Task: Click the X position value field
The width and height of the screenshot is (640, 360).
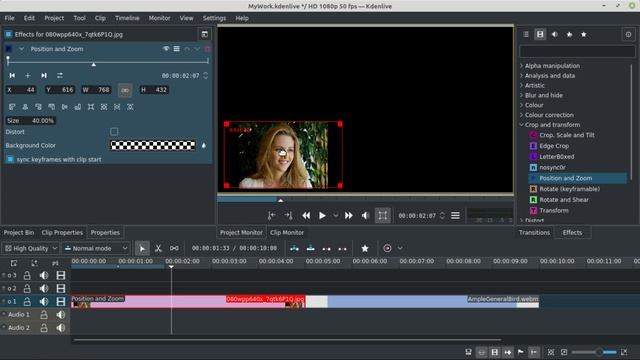Action: (x=21, y=90)
